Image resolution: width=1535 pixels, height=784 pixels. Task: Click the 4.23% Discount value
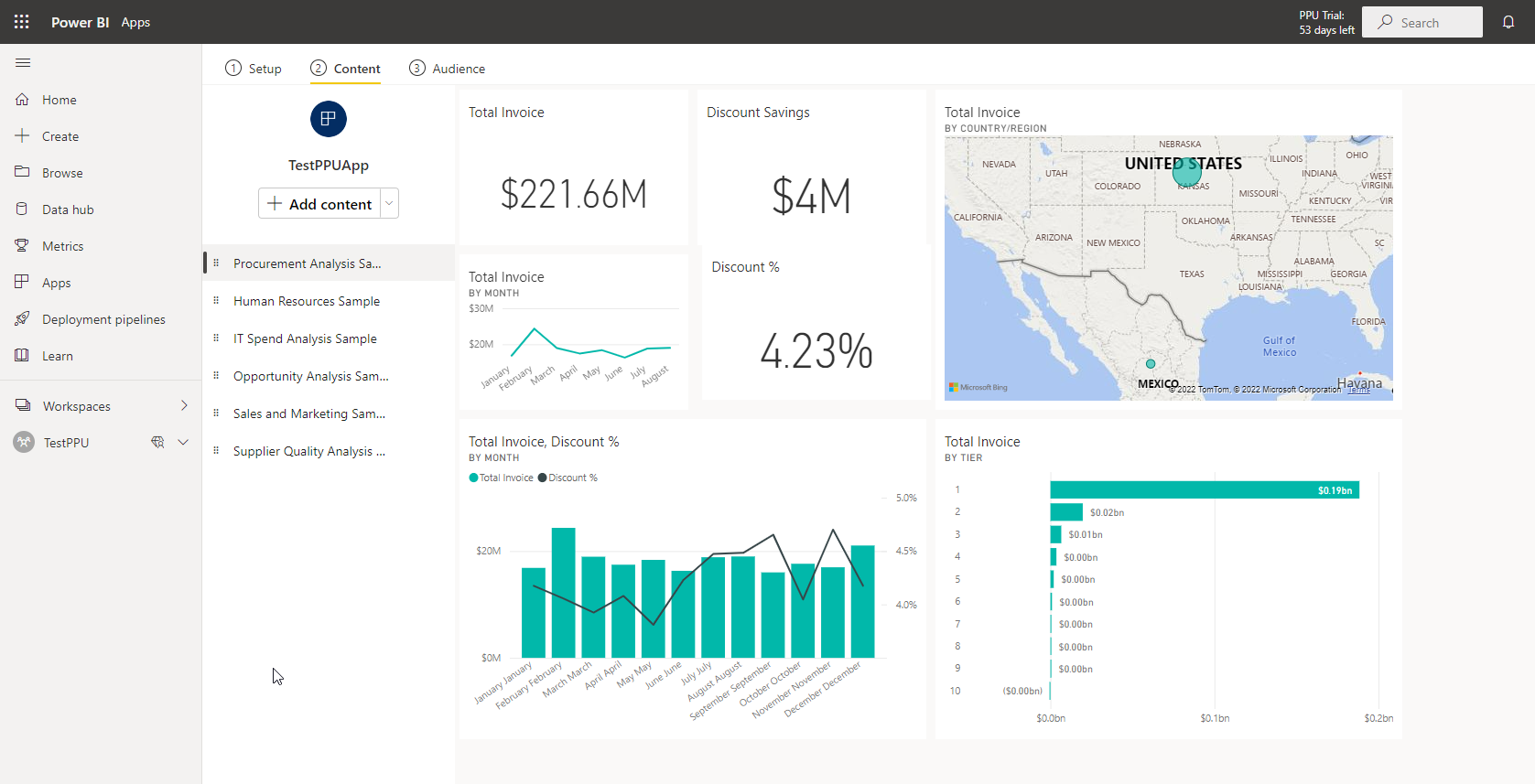pos(816,351)
